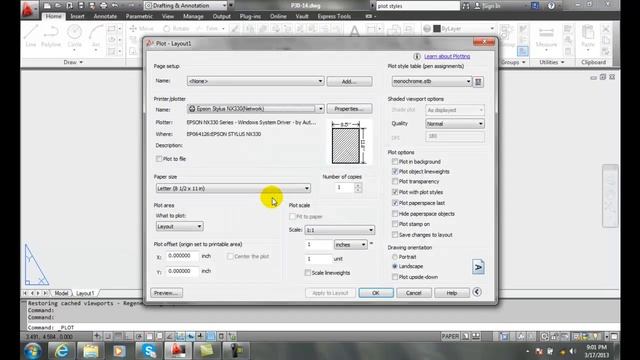Click printer Properties... button
Screen dimensions: 640x360
[349, 109]
